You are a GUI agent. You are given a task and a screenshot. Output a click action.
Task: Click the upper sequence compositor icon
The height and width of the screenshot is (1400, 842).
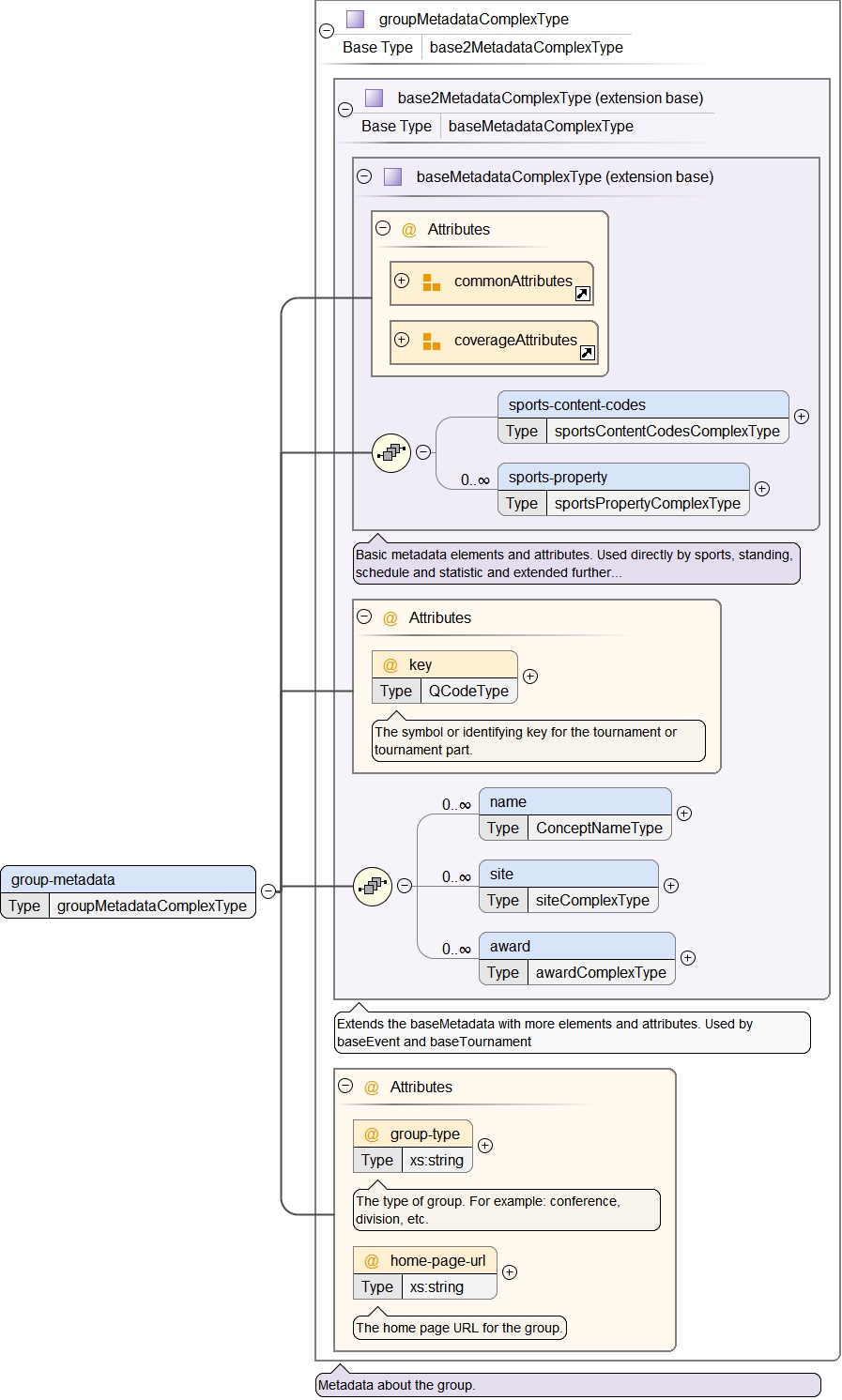coord(390,453)
